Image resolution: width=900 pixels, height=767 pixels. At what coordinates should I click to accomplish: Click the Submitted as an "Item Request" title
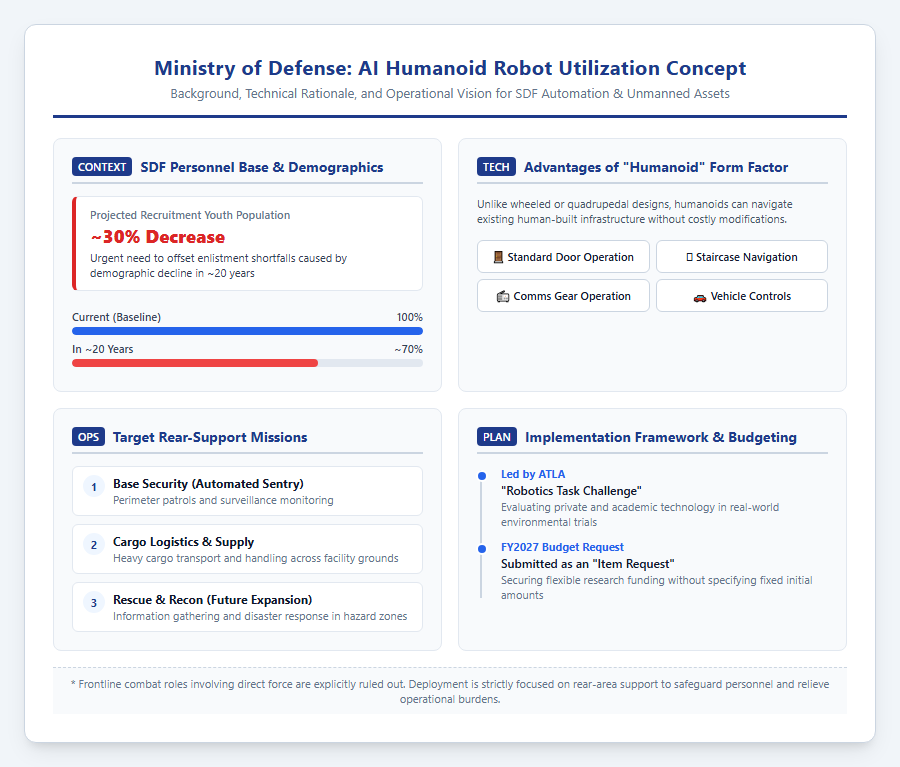[588, 564]
